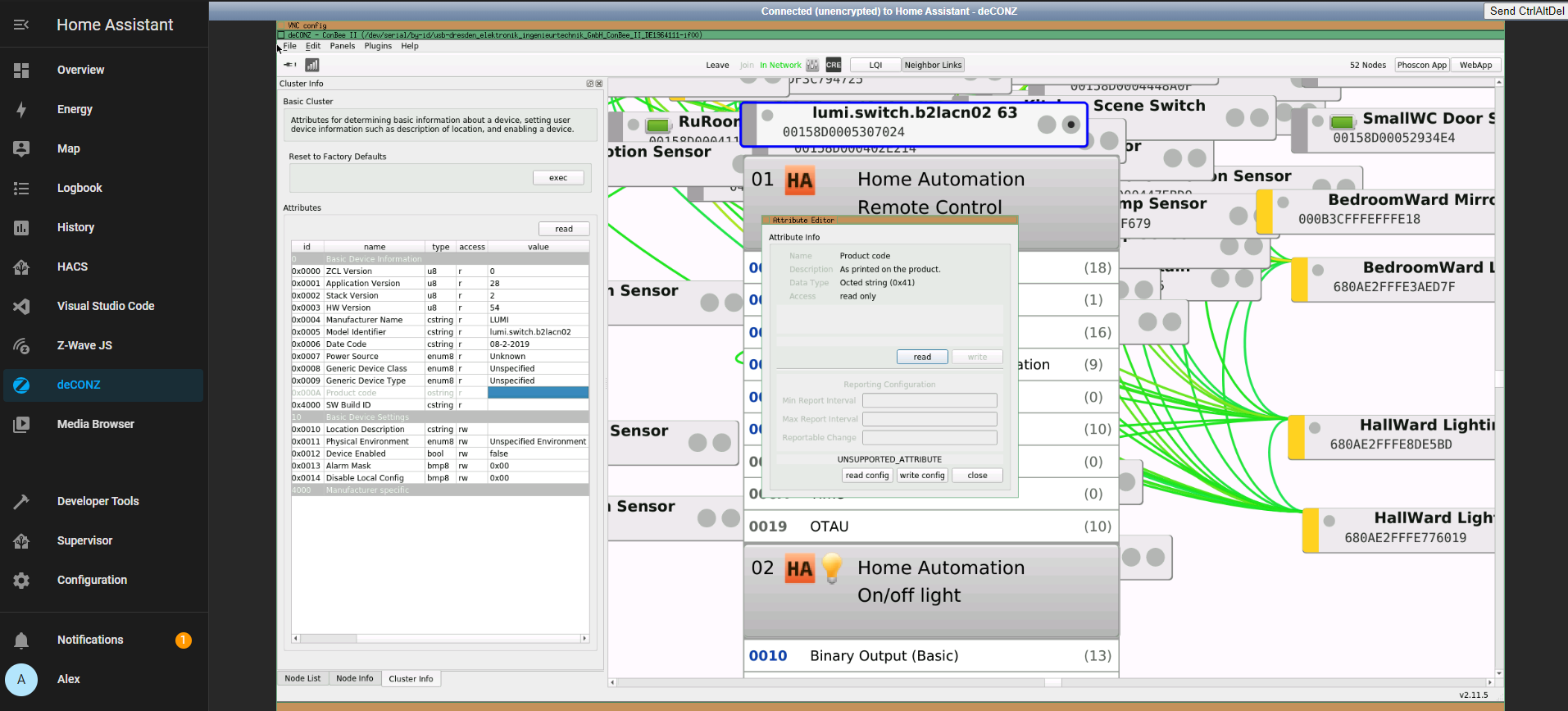
Task: Click the HA icon on endpoint 01
Action: click(x=800, y=181)
